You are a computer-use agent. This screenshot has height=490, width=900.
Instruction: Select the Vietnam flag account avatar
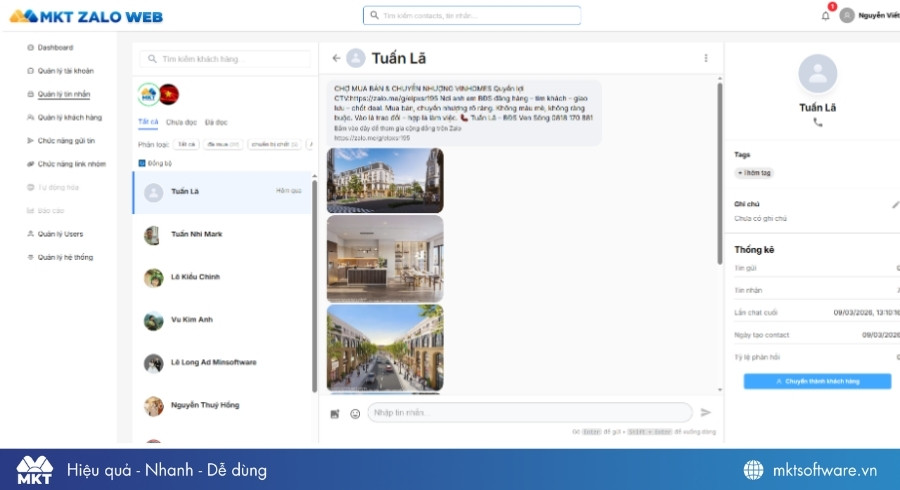point(169,94)
